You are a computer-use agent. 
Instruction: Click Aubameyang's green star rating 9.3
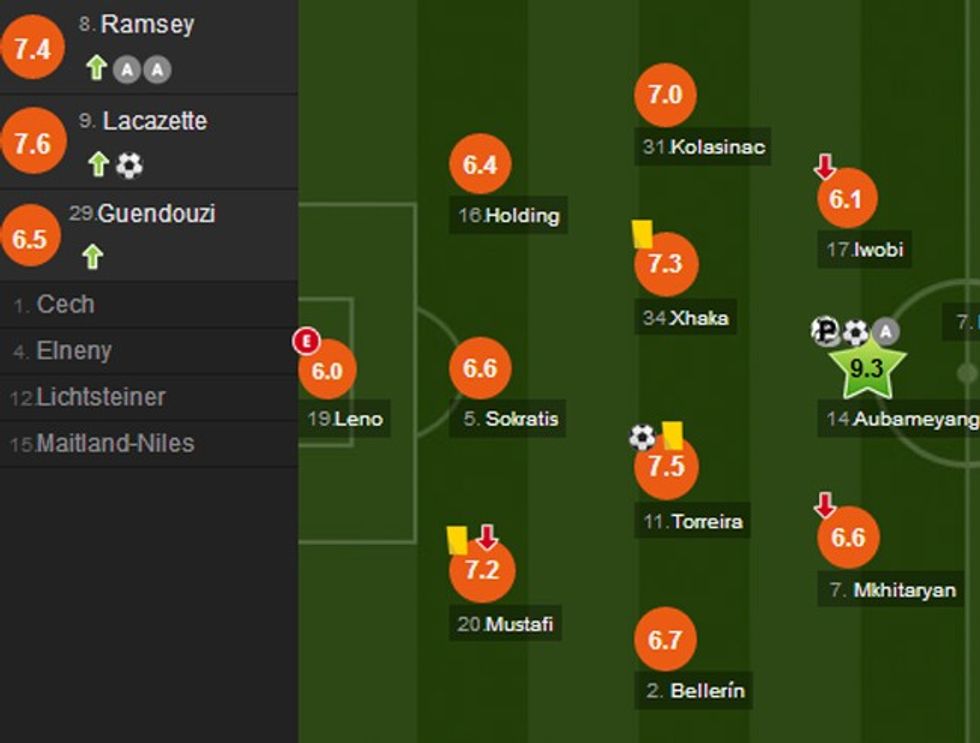(x=865, y=368)
